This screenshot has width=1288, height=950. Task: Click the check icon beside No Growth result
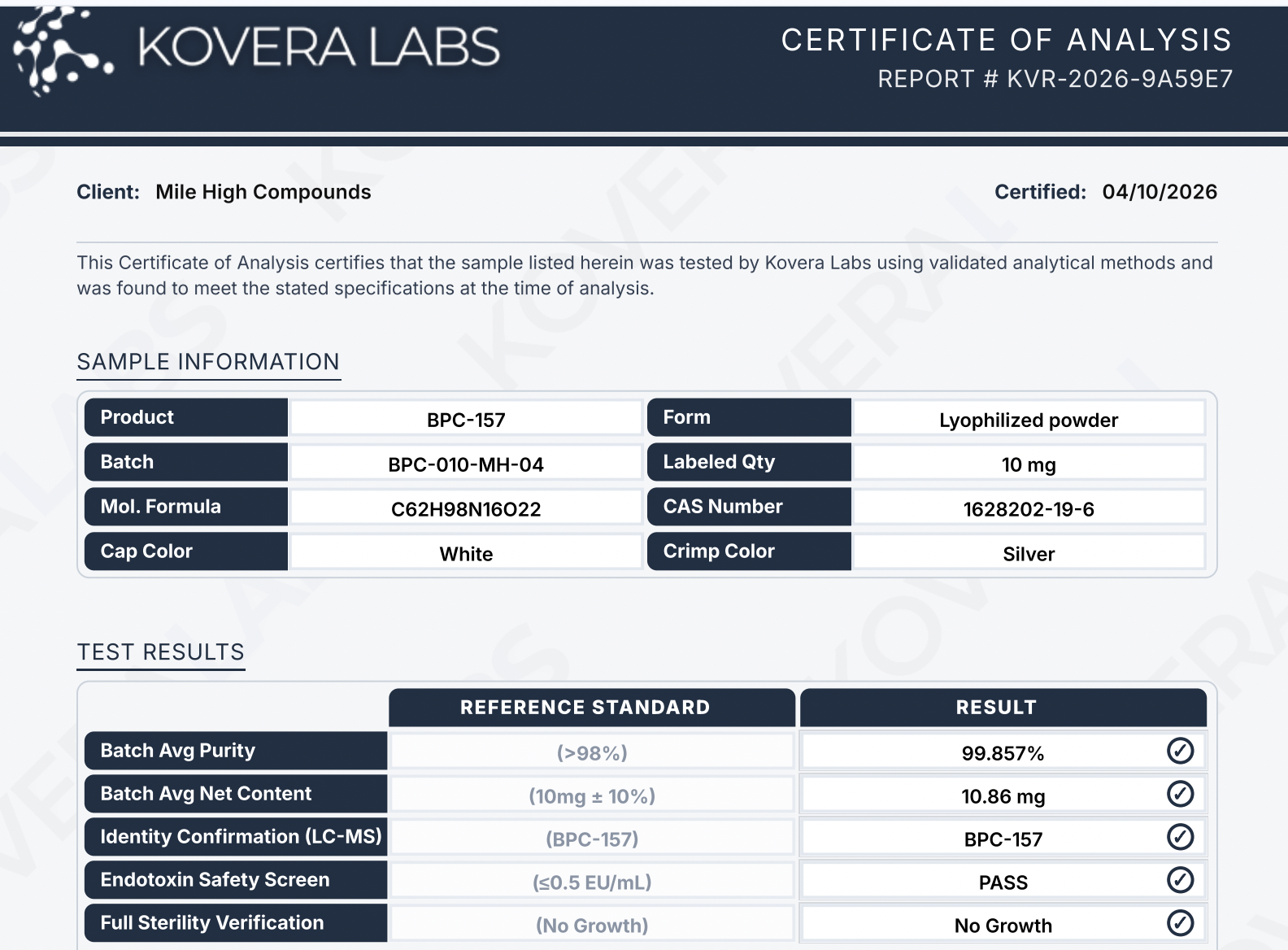click(1180, 923)
